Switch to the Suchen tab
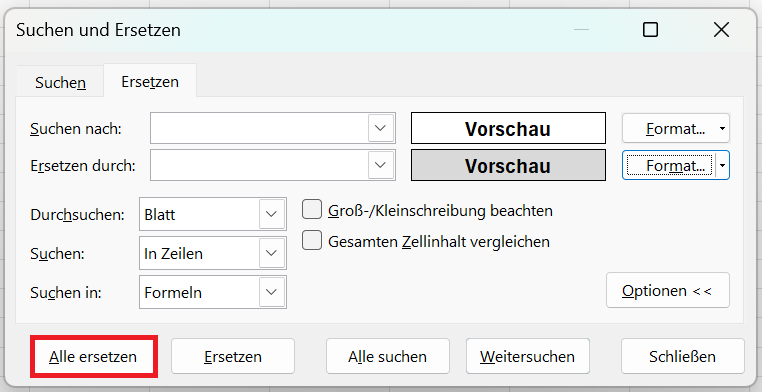The image size is (762, 392). coord(60,82)
